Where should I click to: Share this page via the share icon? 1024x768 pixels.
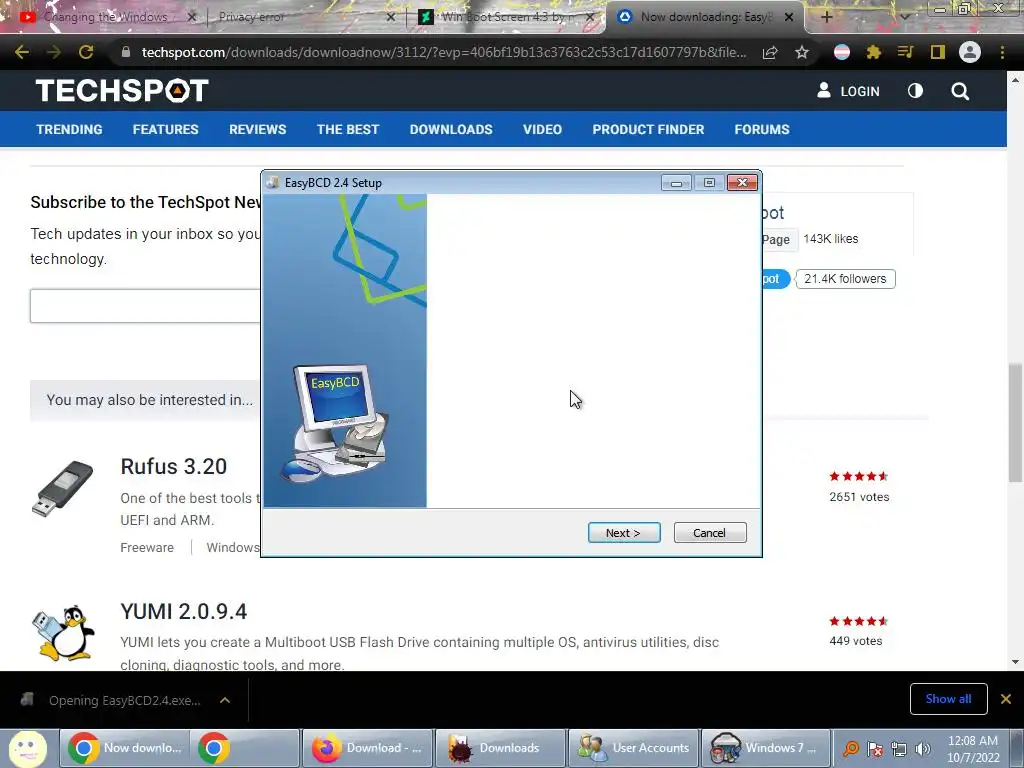pos(770,52)
